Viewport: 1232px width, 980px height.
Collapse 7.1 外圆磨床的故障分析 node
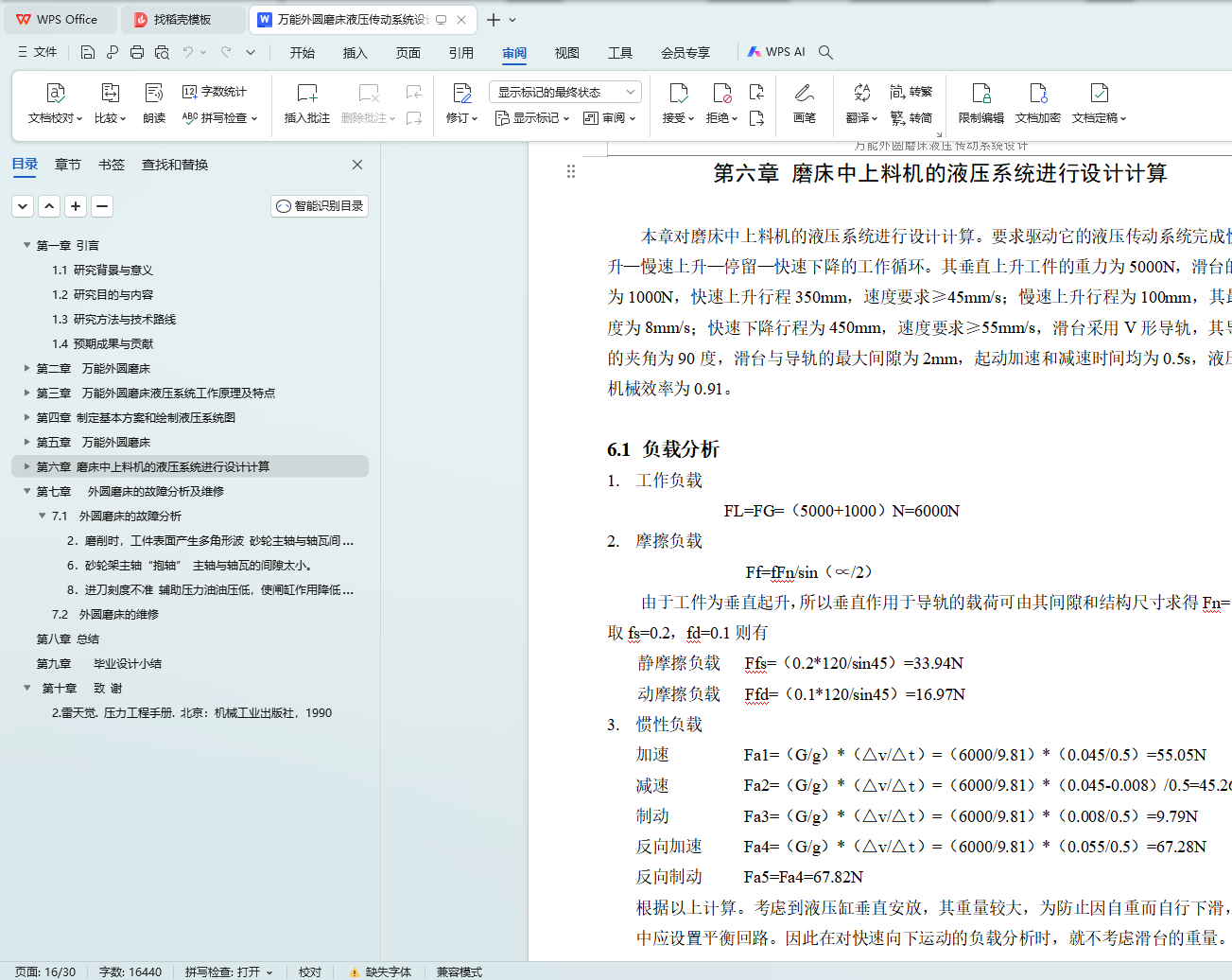pos(42,516)
